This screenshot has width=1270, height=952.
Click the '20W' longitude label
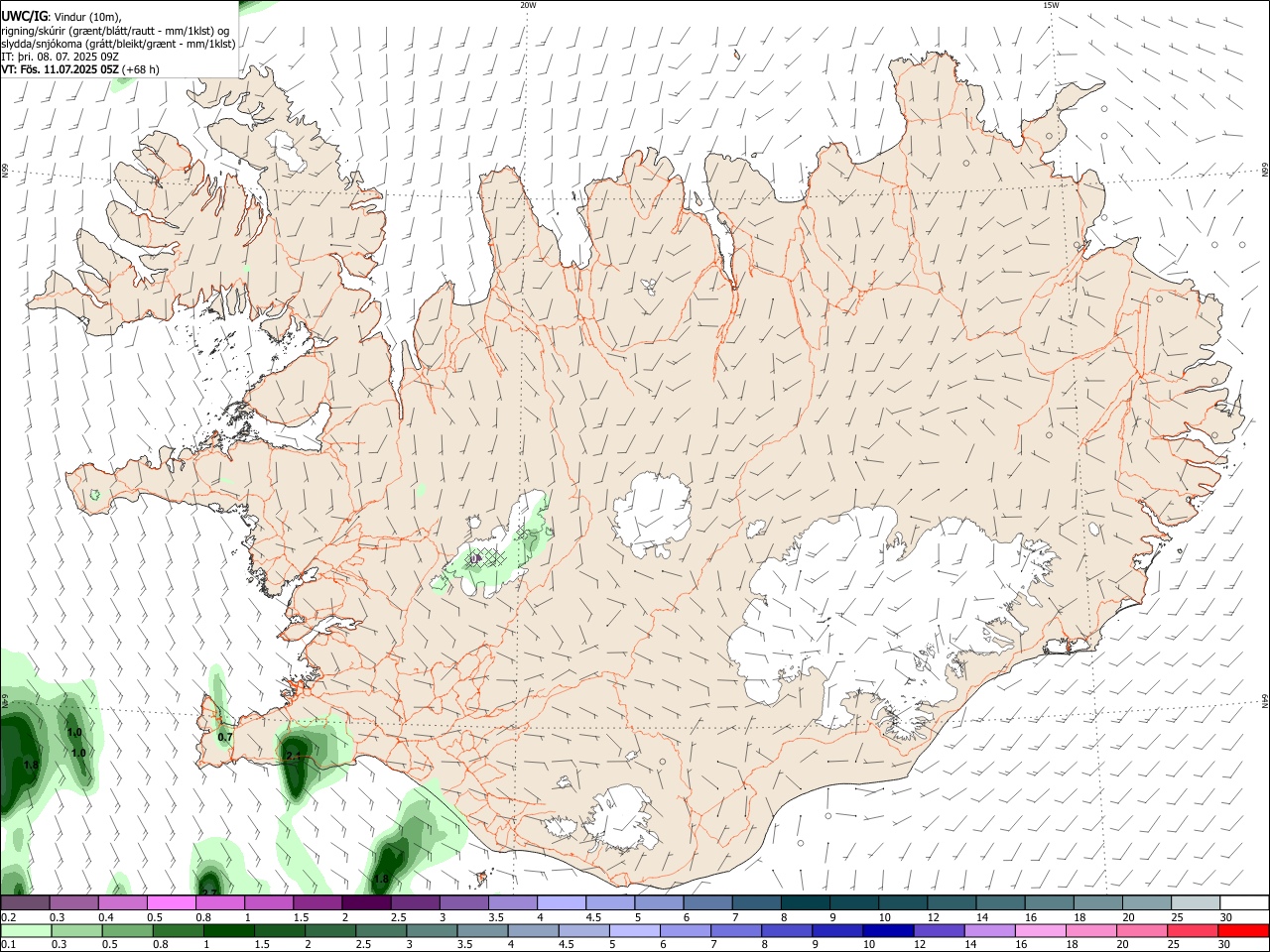(x=528, y=5)
